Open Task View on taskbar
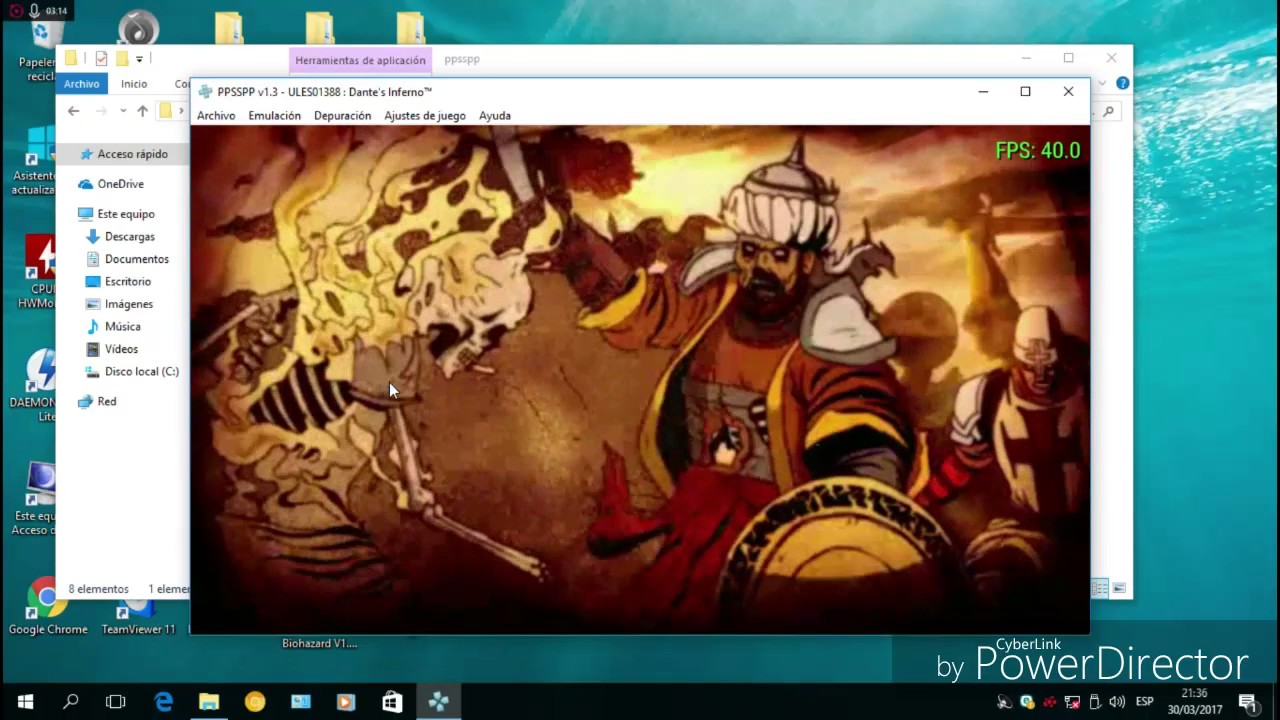 tap(115, 702)
